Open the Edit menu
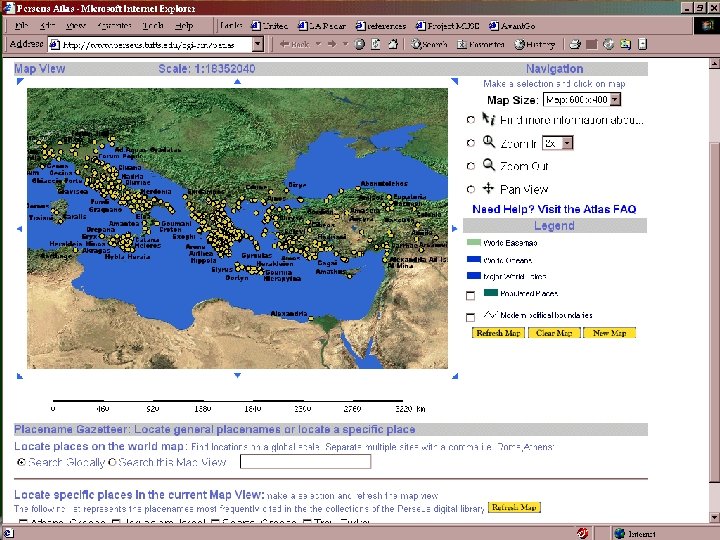The height and width of the screenshot is (540, 720). [47, 26]
